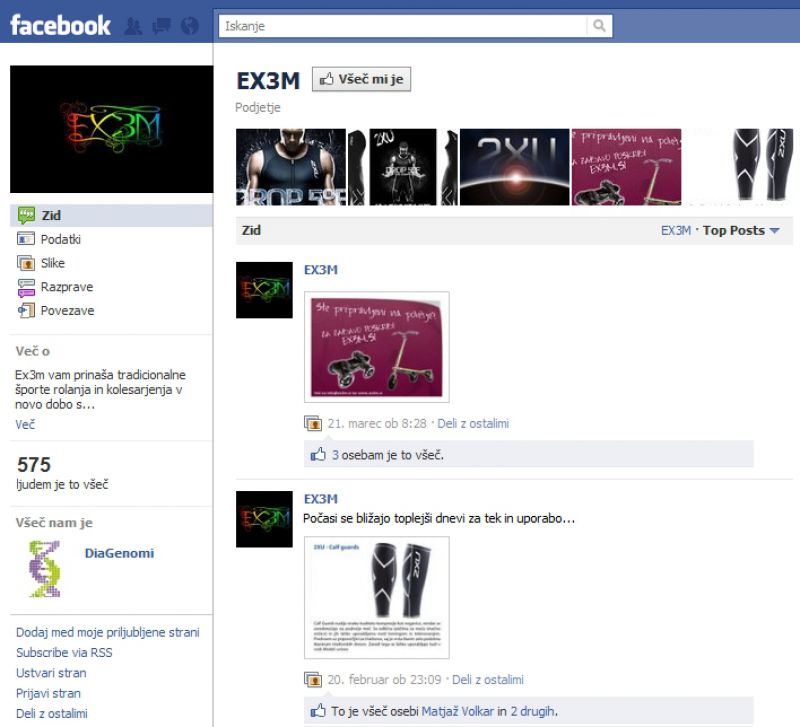Viewport: 800px width, 727px height.
Task: Click thumbs-up icon next to Matjaž Volkar
Action: point(318,710)
